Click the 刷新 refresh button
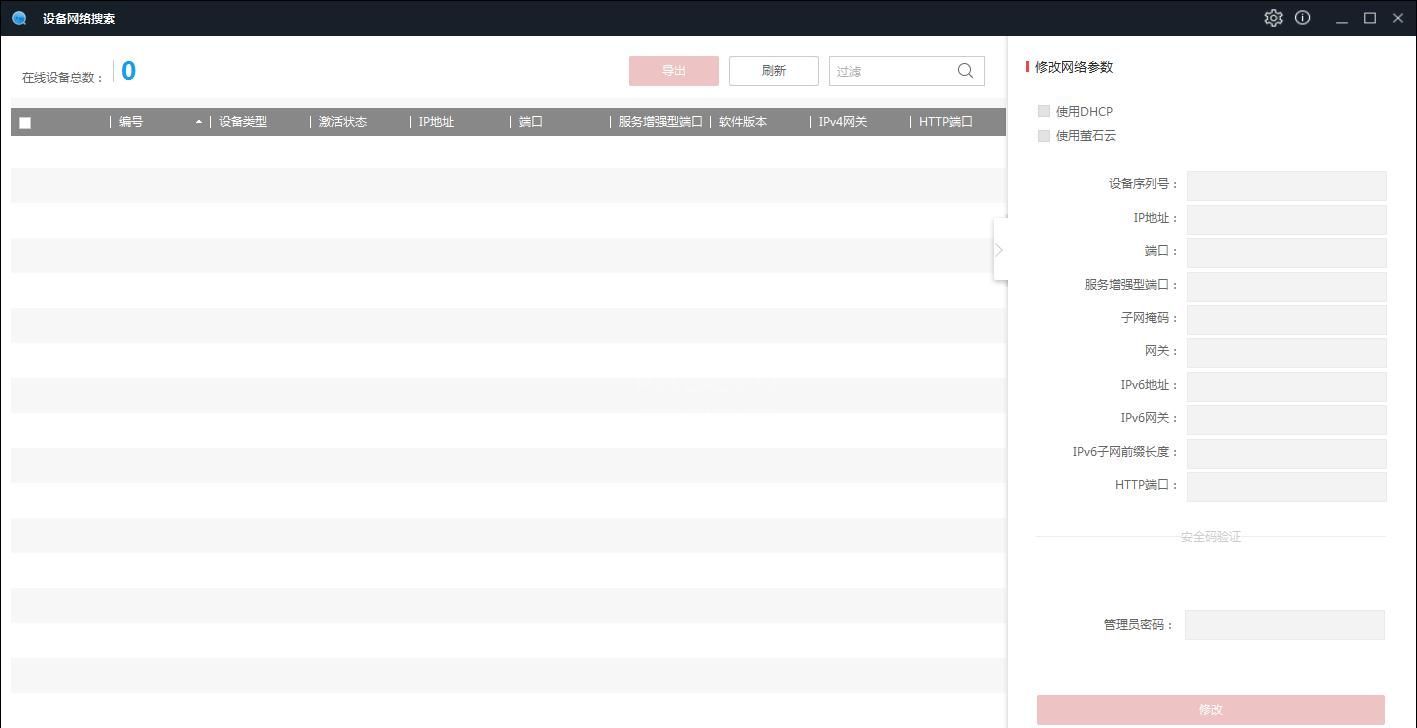This screenshot has width=1417, height=728. 774,71
